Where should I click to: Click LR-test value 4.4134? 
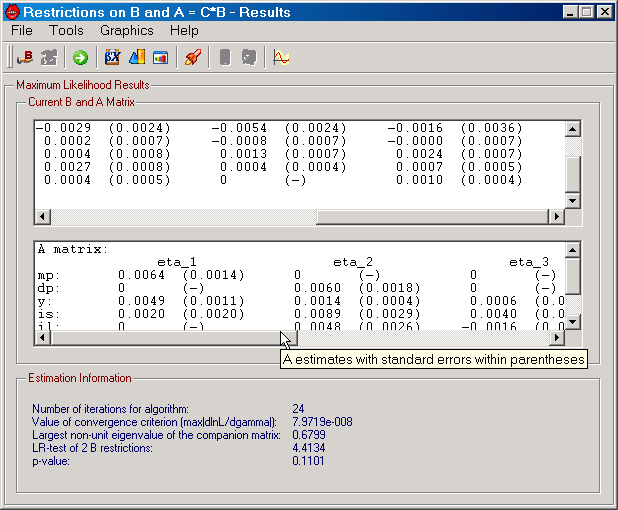point(309,448)
